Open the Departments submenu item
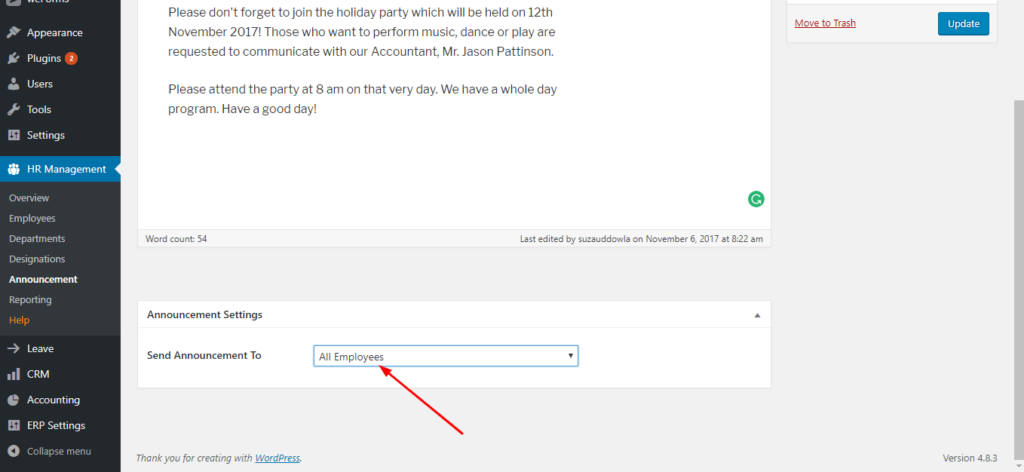1024x472 pixels. (37, 239)
